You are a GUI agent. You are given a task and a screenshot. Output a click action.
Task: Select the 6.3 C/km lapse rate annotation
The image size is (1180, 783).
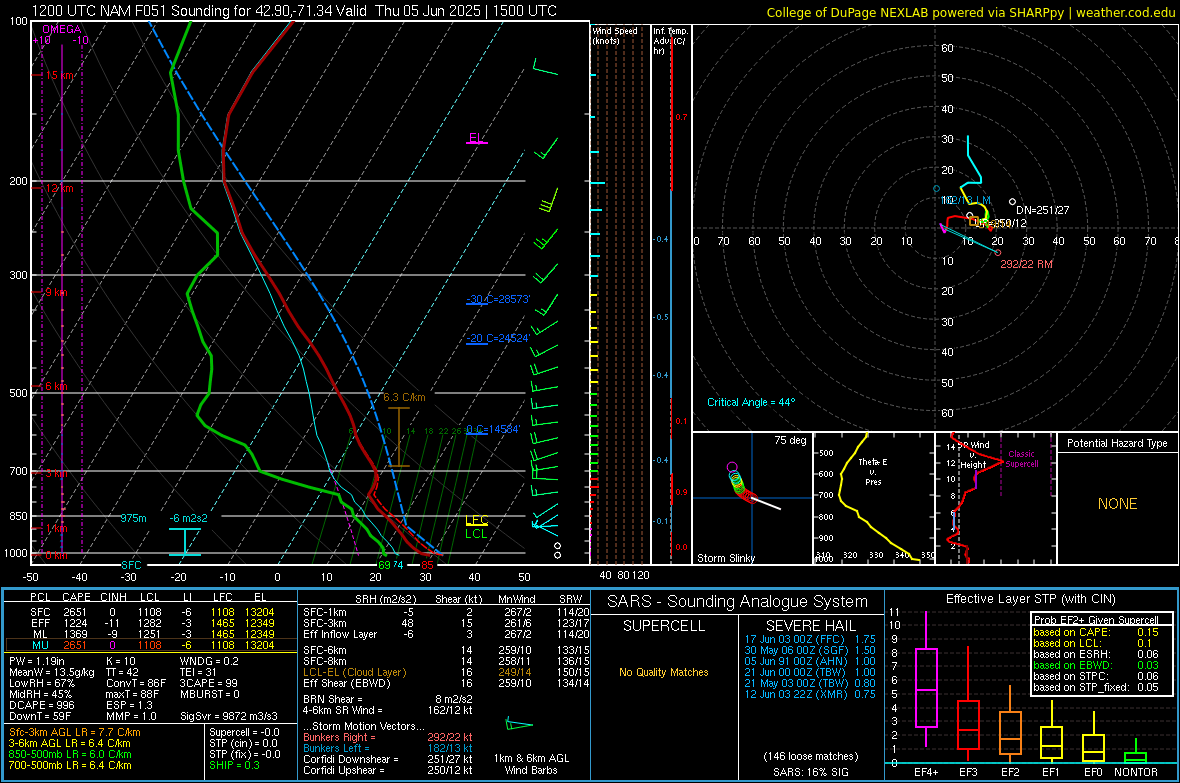404,397
